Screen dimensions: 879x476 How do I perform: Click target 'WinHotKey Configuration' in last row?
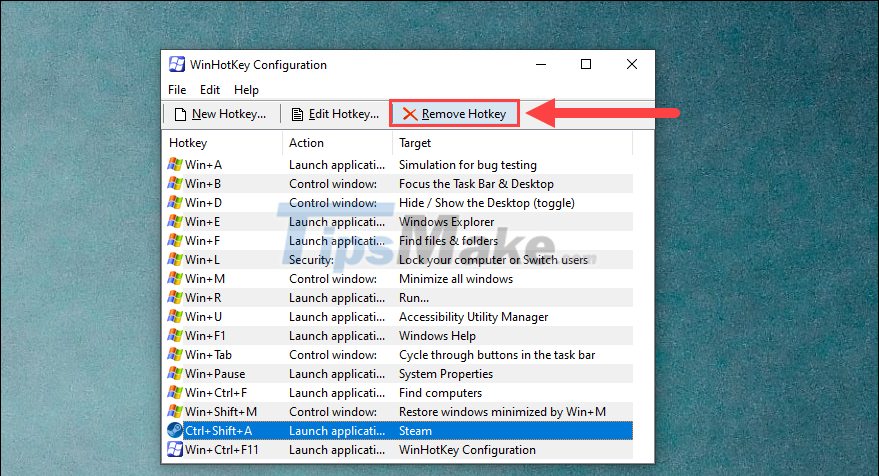pos(467,450)
